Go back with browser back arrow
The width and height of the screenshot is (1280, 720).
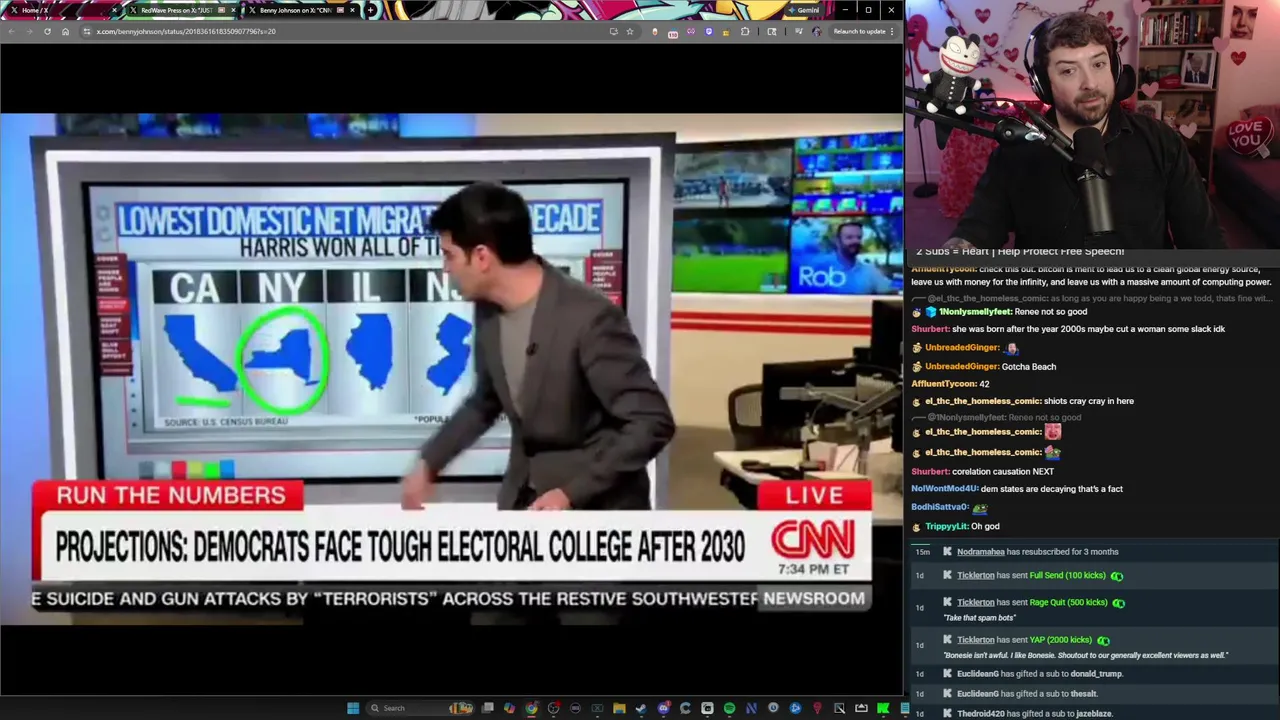12,31
